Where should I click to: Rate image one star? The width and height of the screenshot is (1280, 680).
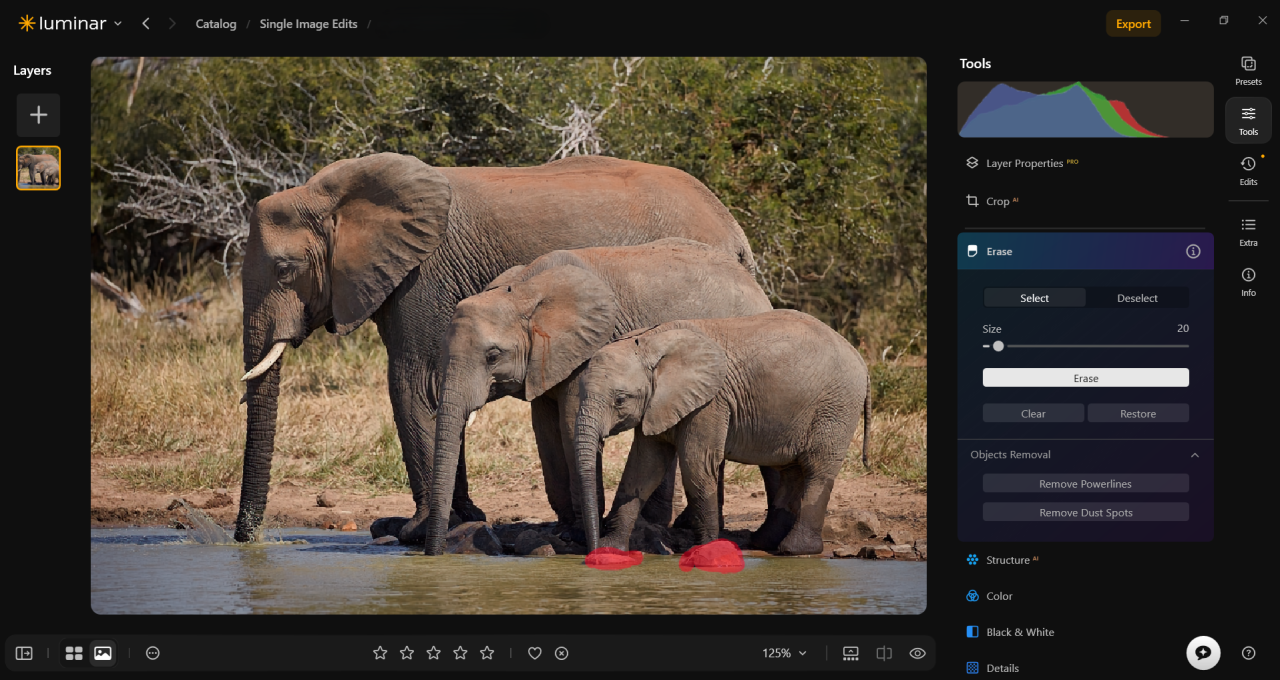(380, 653)
